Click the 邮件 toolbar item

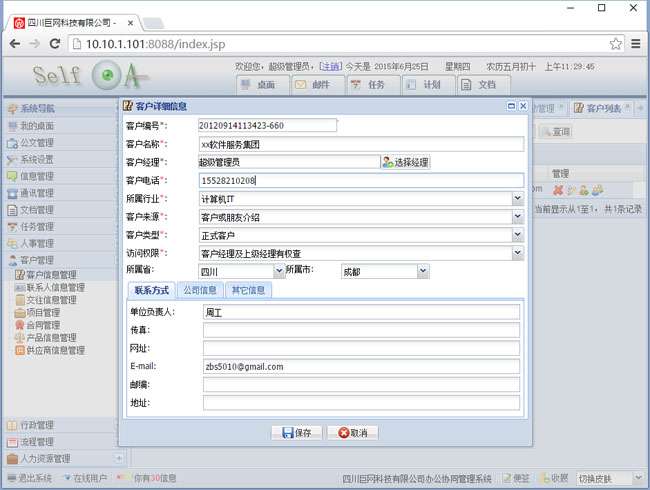click(314, 85)
